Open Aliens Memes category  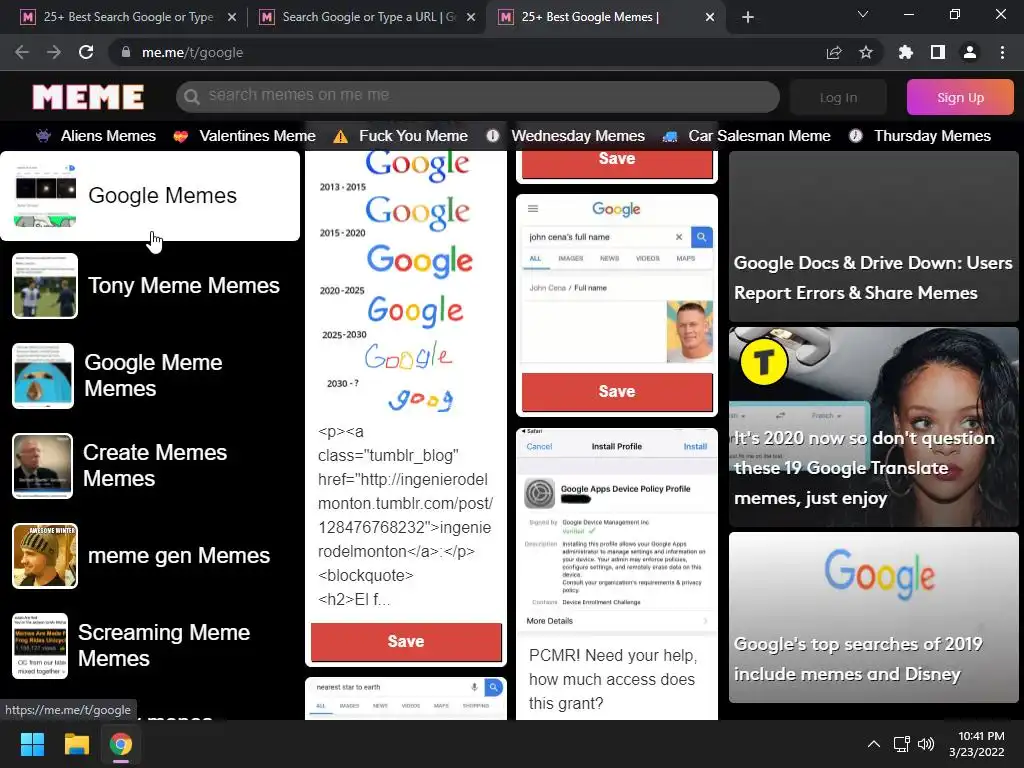pyautogui.click(x=108, y=136)
